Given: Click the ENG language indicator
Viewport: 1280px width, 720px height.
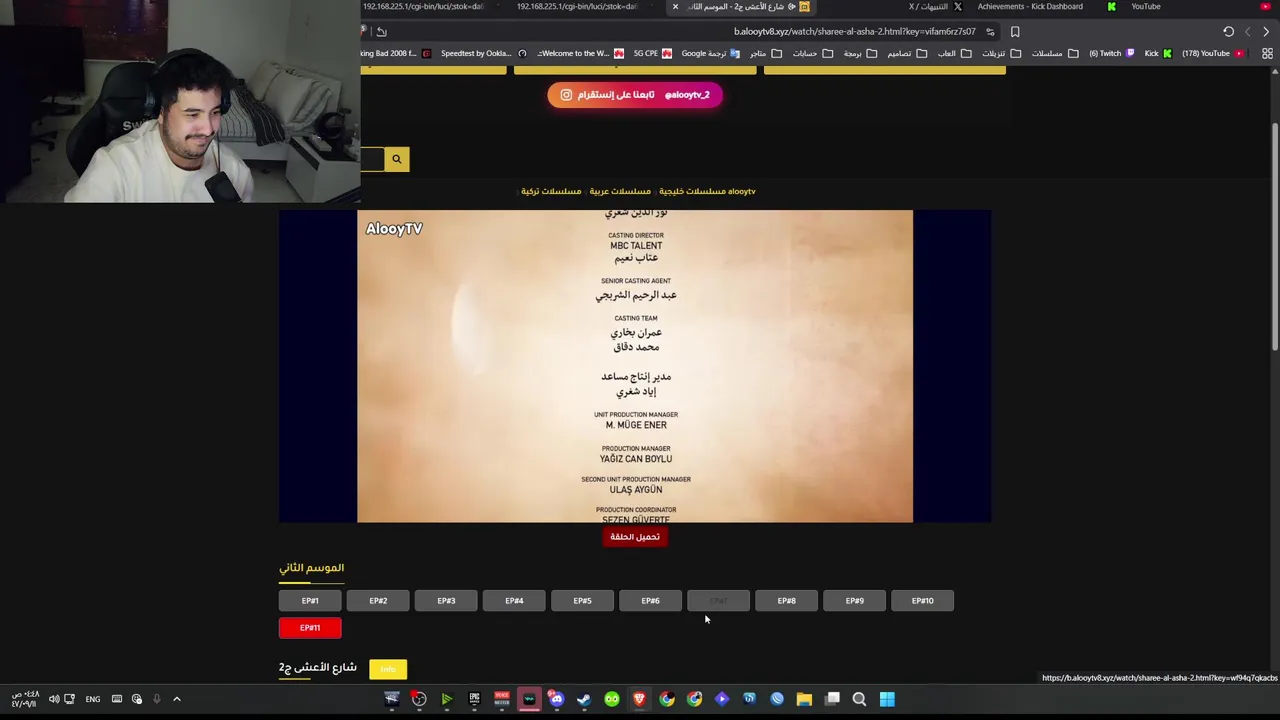Looking at the screenshot, I should pos(93,699).
